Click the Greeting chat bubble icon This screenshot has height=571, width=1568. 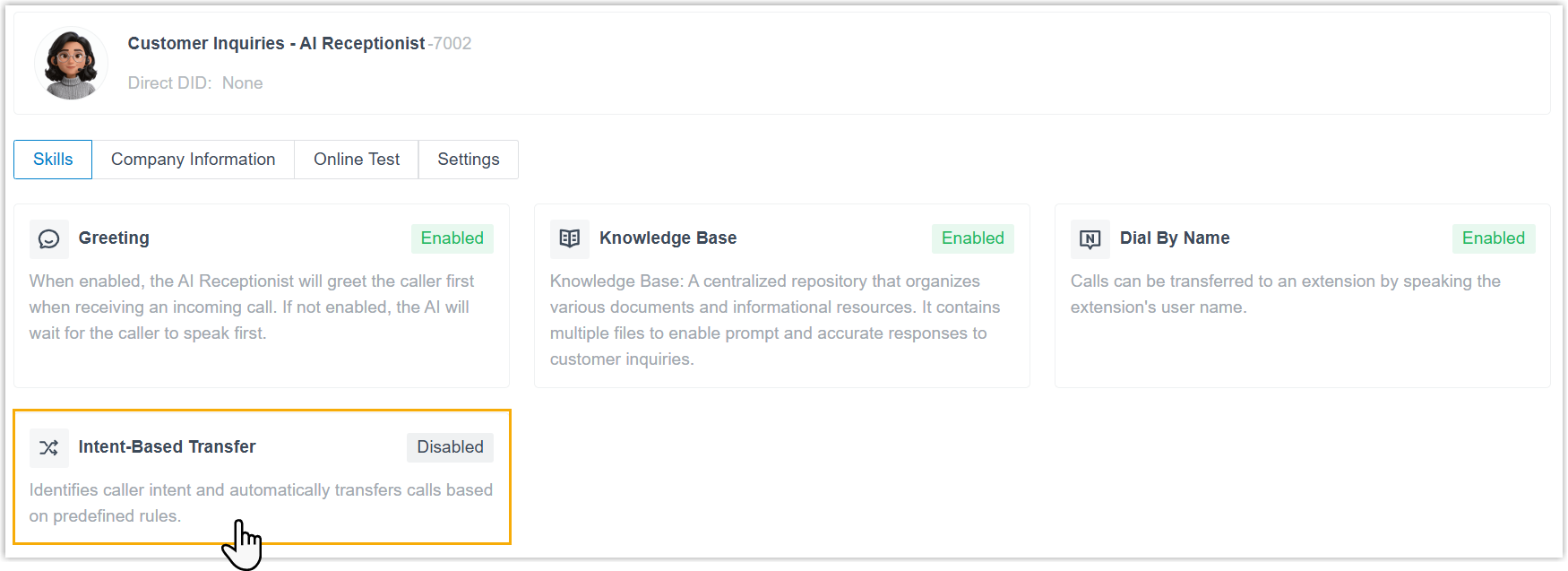point(49,239)
